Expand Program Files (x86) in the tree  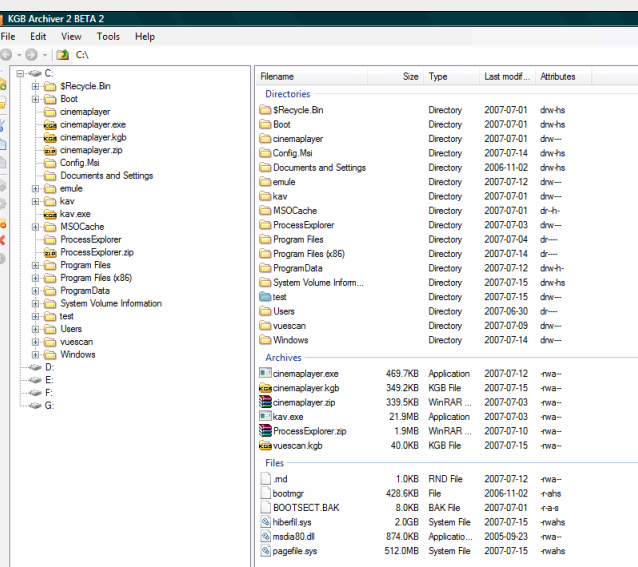[x=35, y=278]
